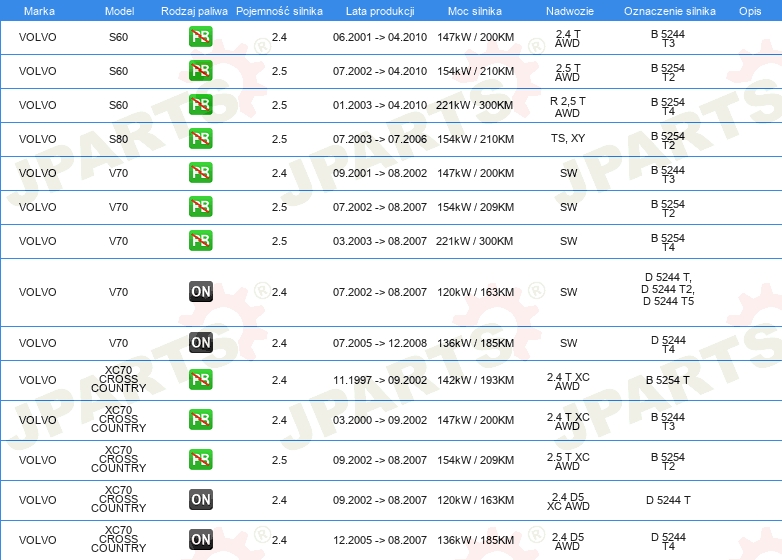Click the Moc silnika column header
Viewport: 782px width, 560px height.
click(475, 11)
